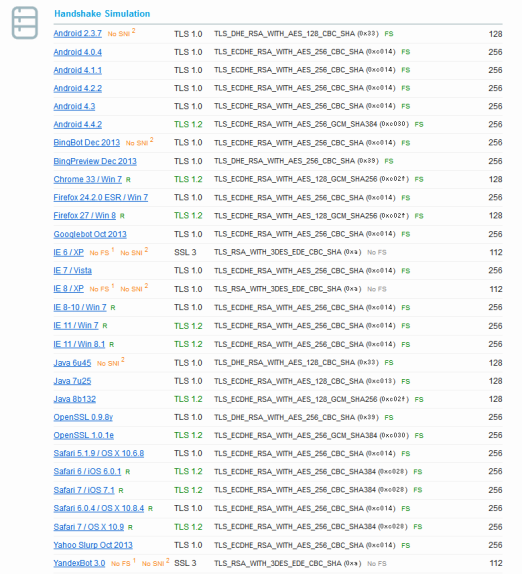The width and height of the screenshot is (522, 574).
Task: Click the 112 key size in the IE 8 / XP row
Action: 496,289
